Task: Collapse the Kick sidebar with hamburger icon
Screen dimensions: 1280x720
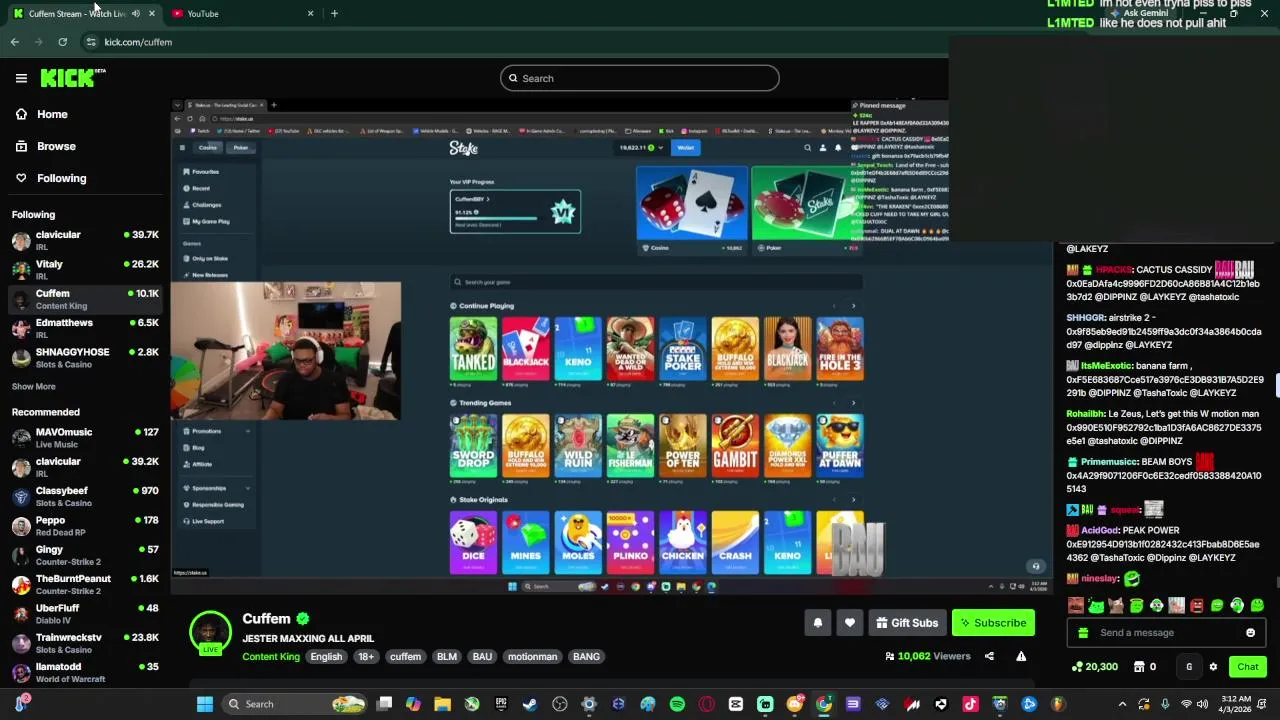Action: pos(21,78)
